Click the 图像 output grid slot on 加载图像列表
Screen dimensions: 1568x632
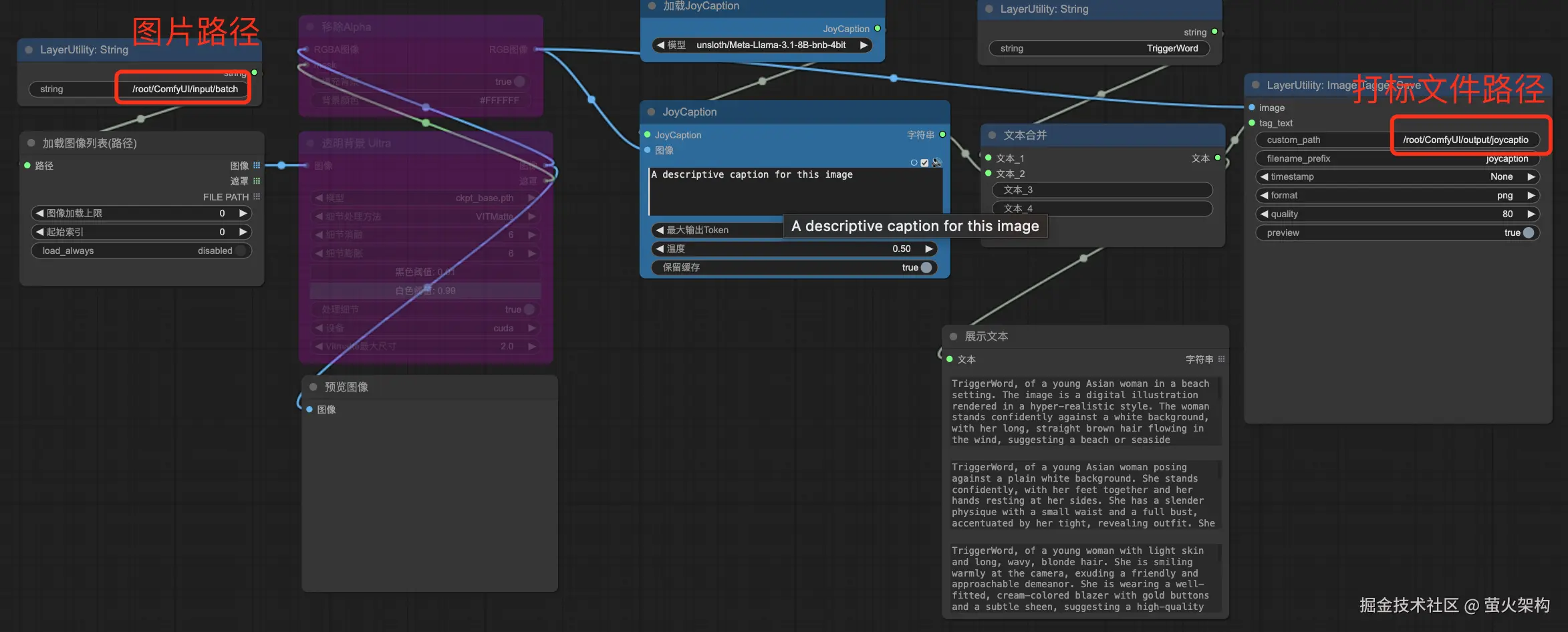tap(257, 165)
